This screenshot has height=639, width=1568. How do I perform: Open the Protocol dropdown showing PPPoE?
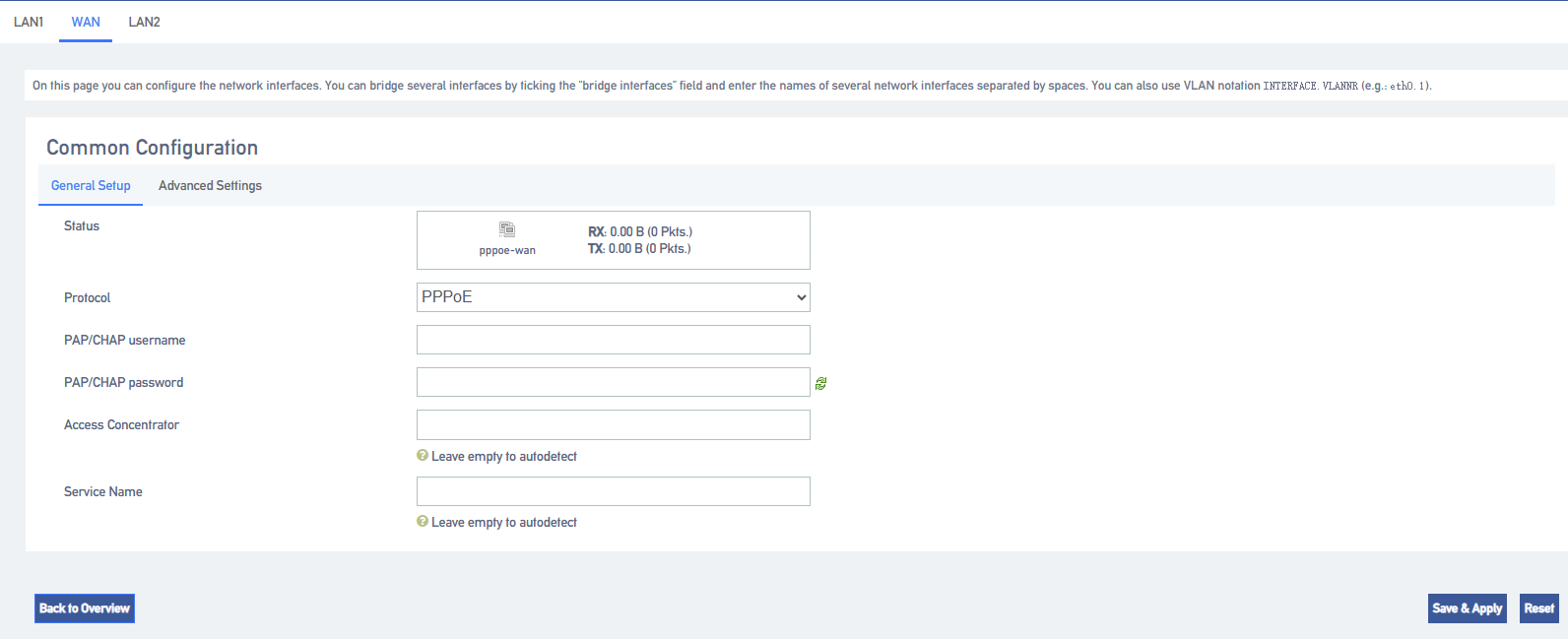614,297
